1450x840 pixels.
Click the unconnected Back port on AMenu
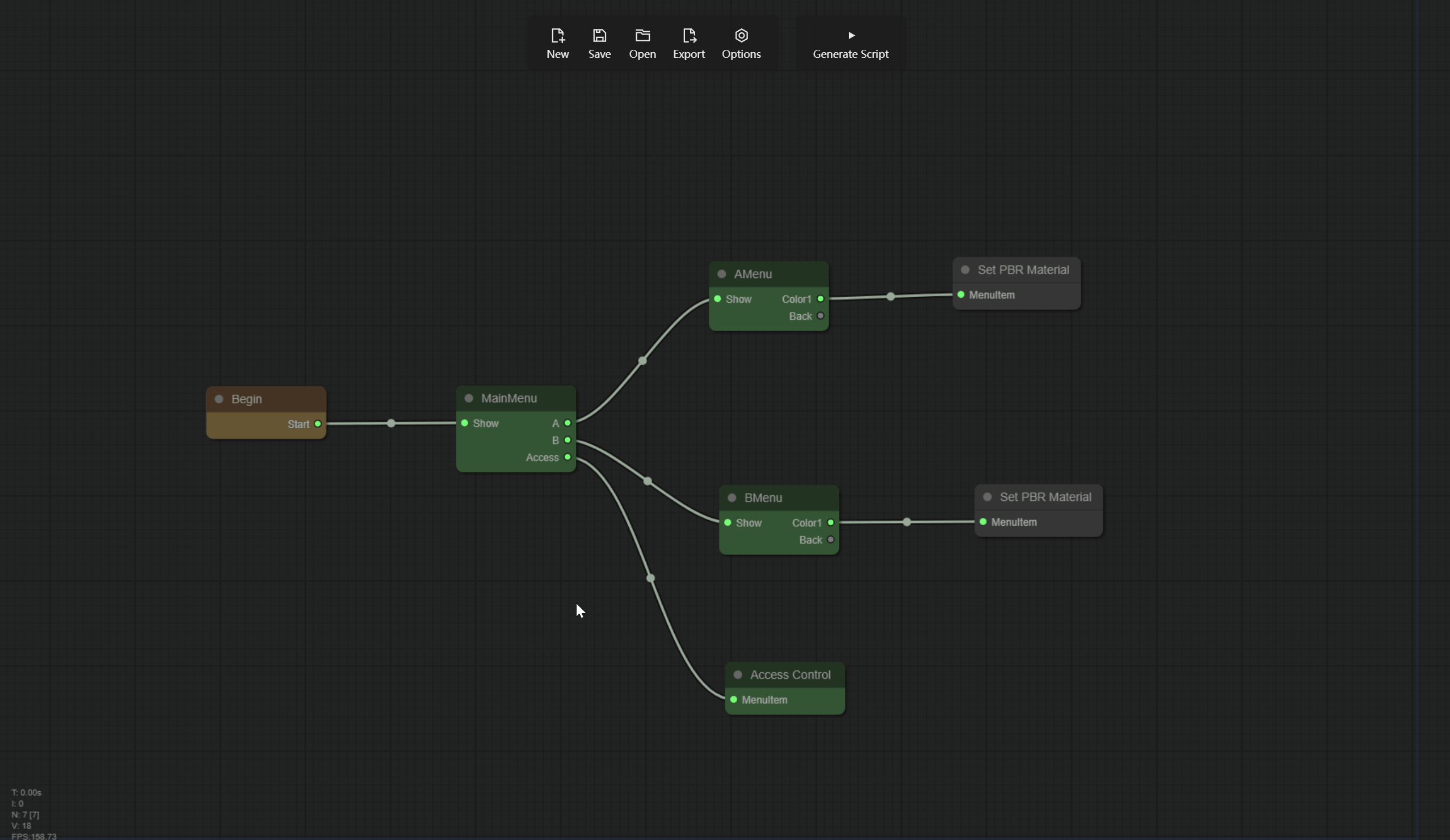click(x=821, y=316)
